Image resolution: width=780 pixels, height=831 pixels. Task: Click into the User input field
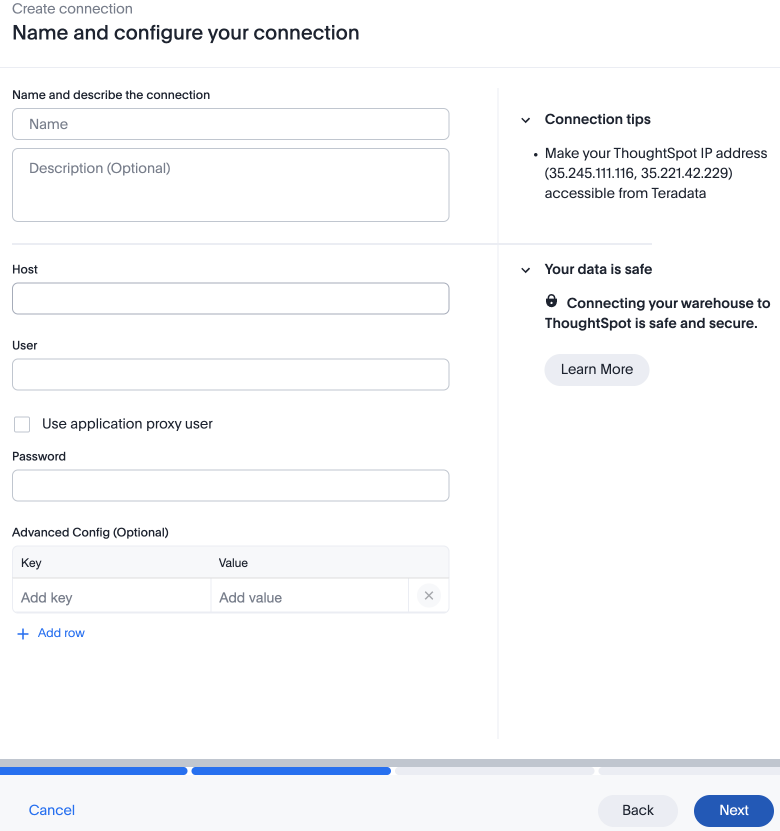[231, 375]
